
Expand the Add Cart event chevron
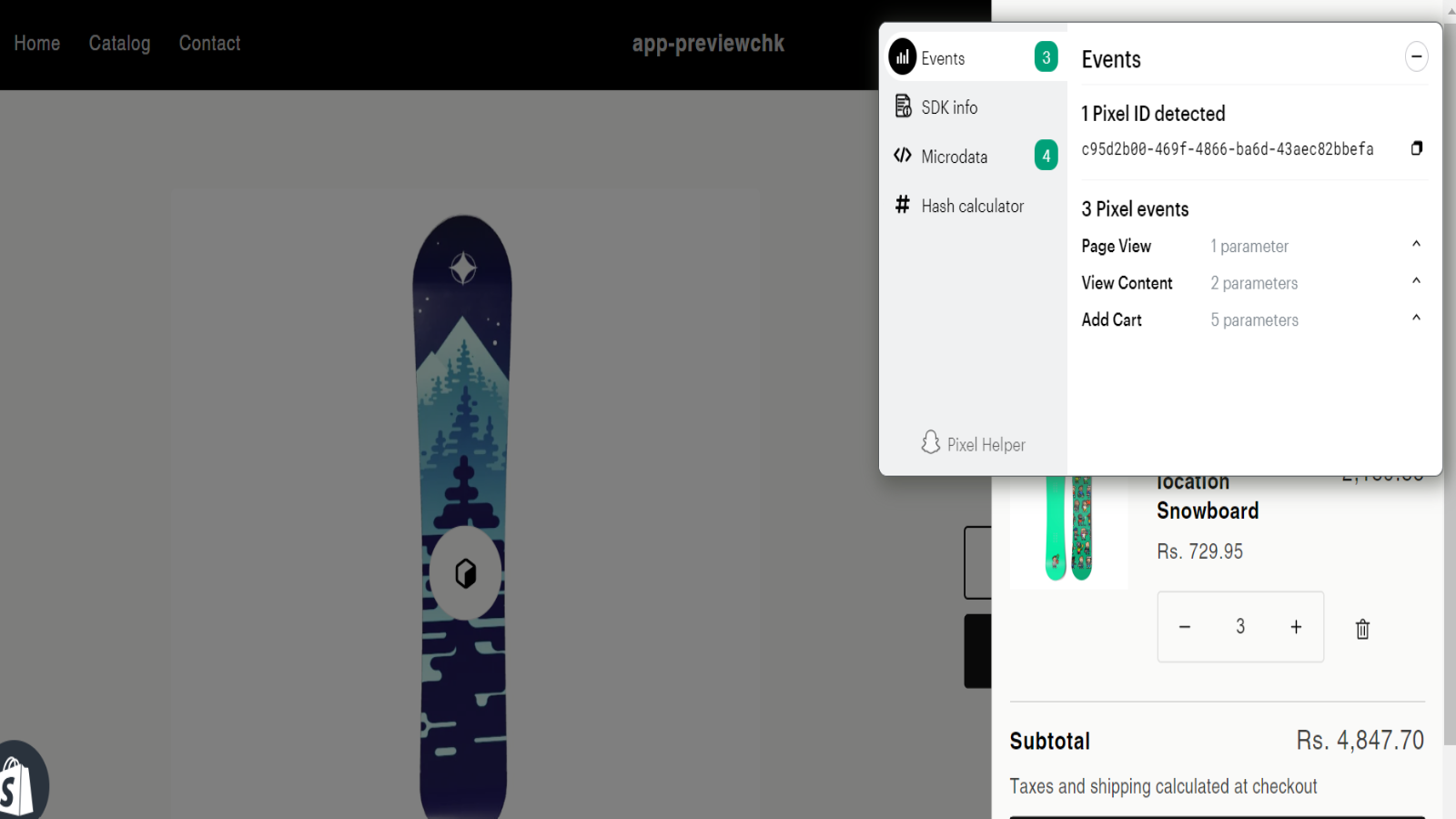[1416, 318]
